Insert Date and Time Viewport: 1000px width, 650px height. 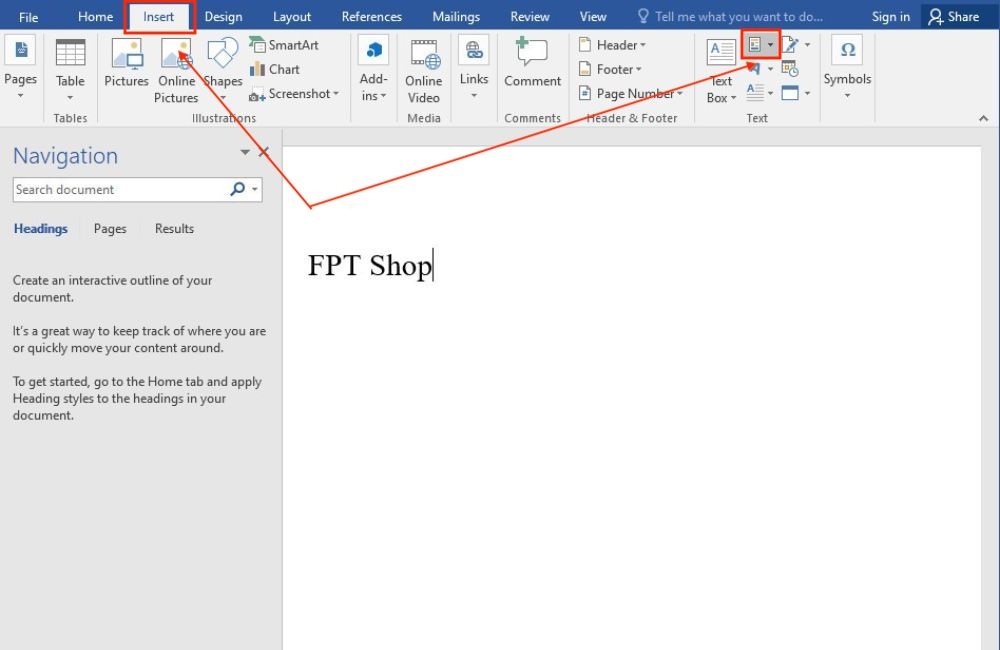(790, 68)
